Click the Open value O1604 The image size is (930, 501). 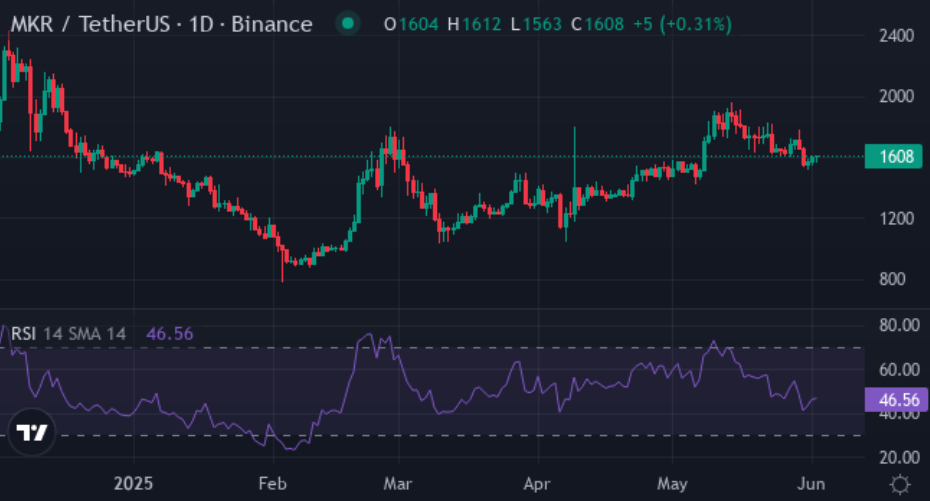point(411,24)
